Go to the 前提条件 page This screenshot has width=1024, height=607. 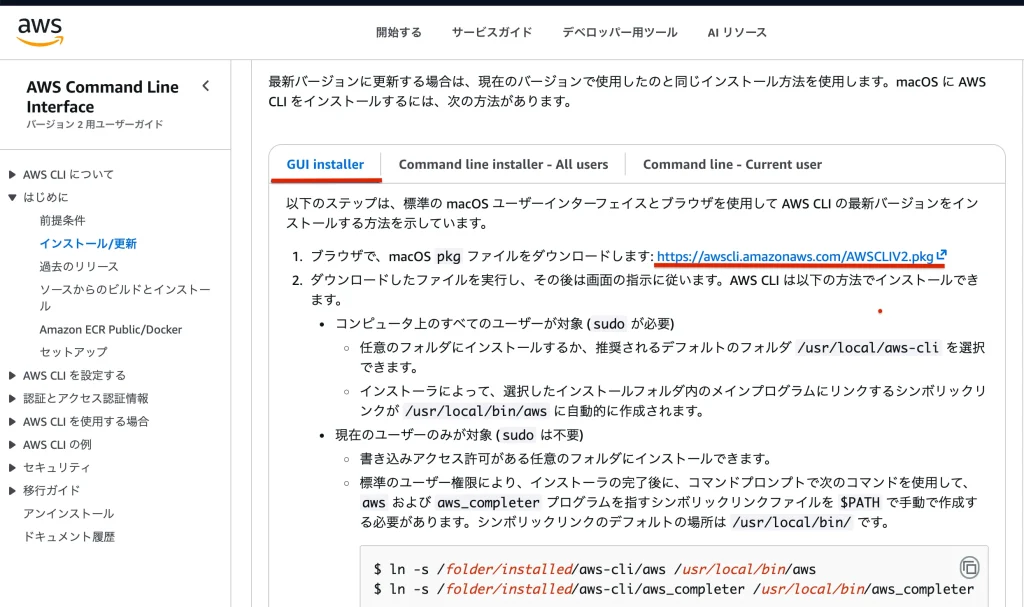pos(62,220)
